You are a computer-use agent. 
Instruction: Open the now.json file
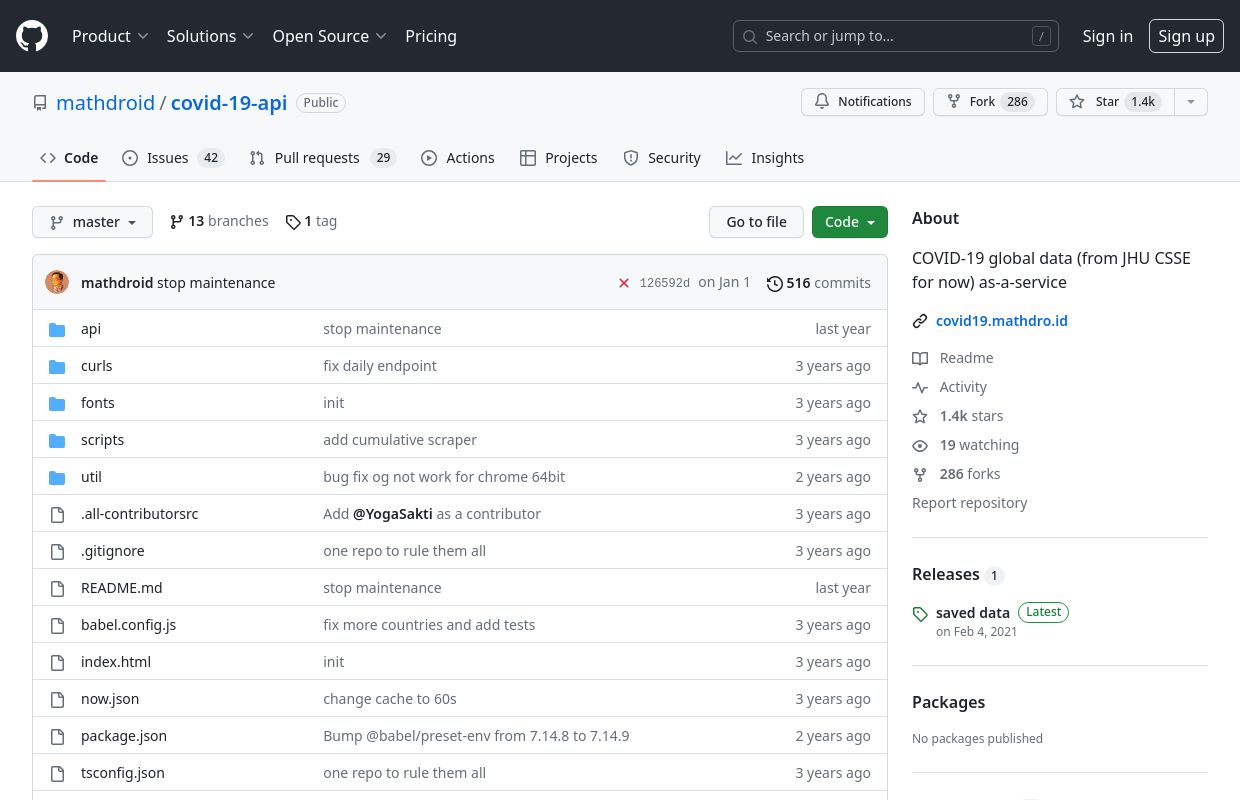click(x=110, y=699)
